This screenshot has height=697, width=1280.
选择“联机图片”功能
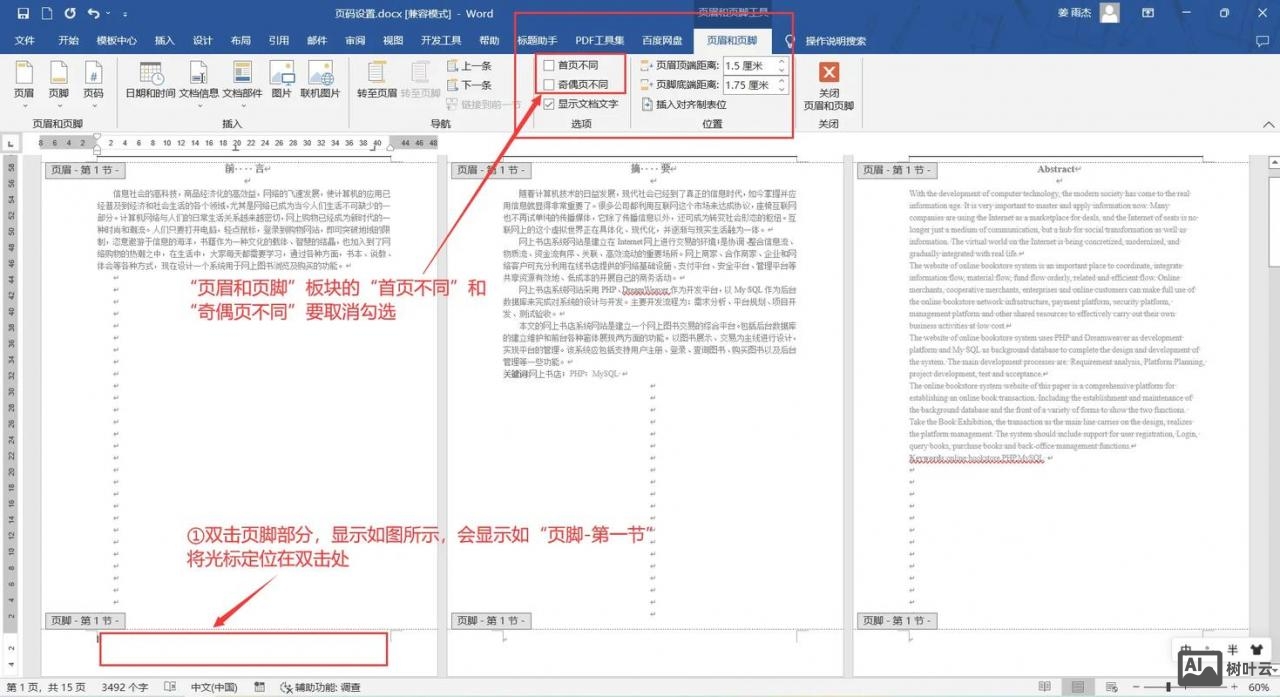[x=322, y=80]
